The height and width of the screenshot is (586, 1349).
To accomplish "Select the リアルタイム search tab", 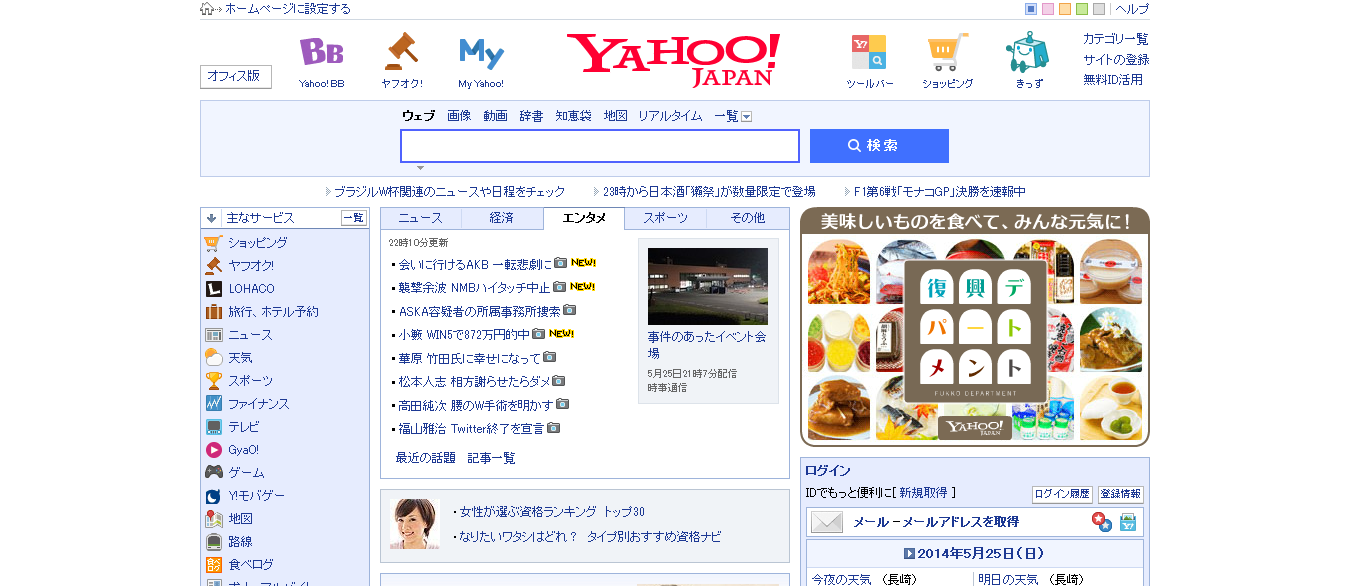I will 670,116.
